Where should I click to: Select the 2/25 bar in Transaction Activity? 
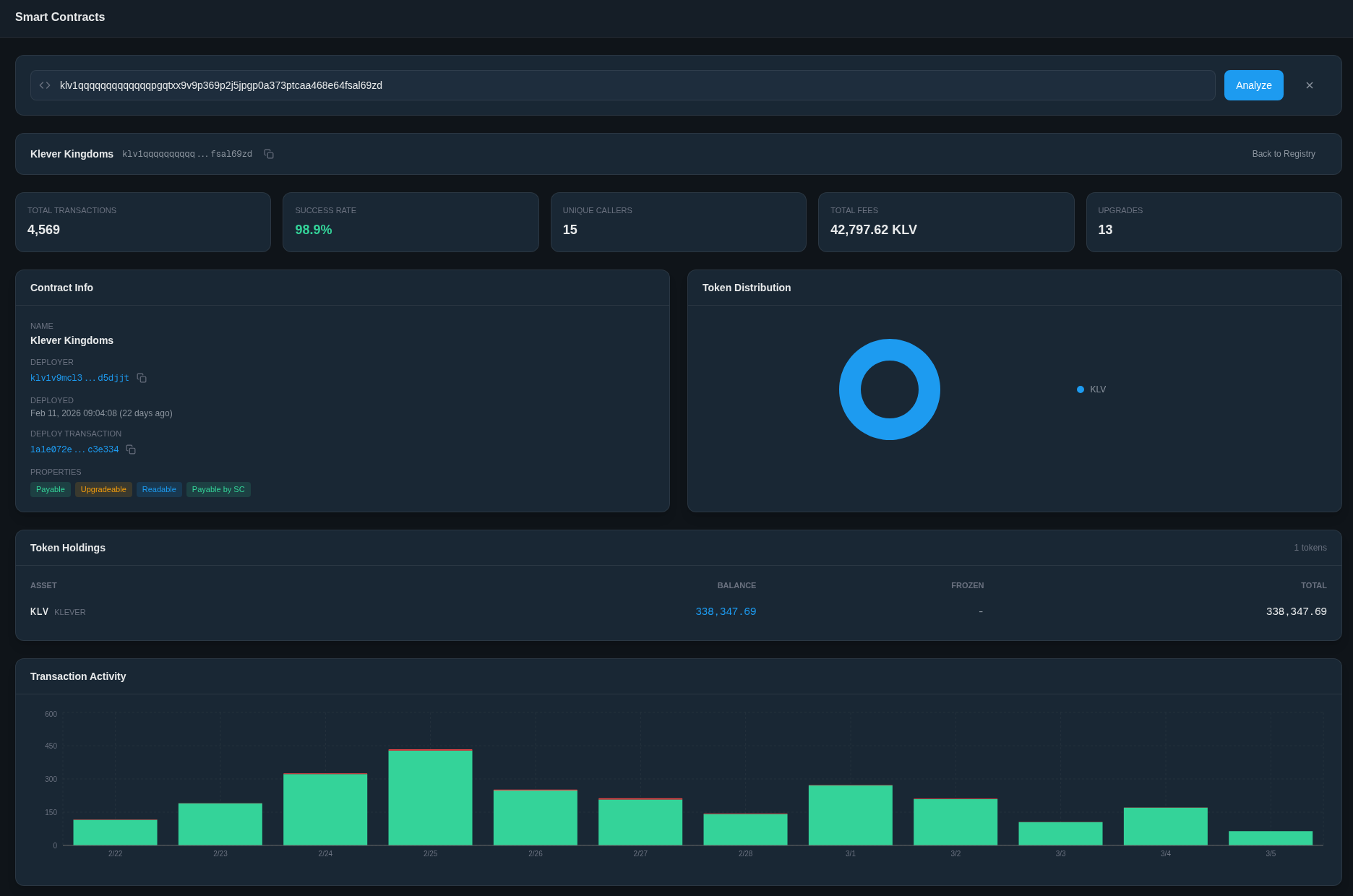(x=430, y=798)
